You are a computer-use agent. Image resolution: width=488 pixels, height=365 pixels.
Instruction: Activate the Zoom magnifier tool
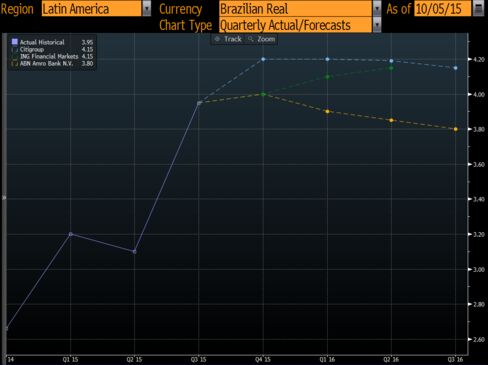pos(262,39)
